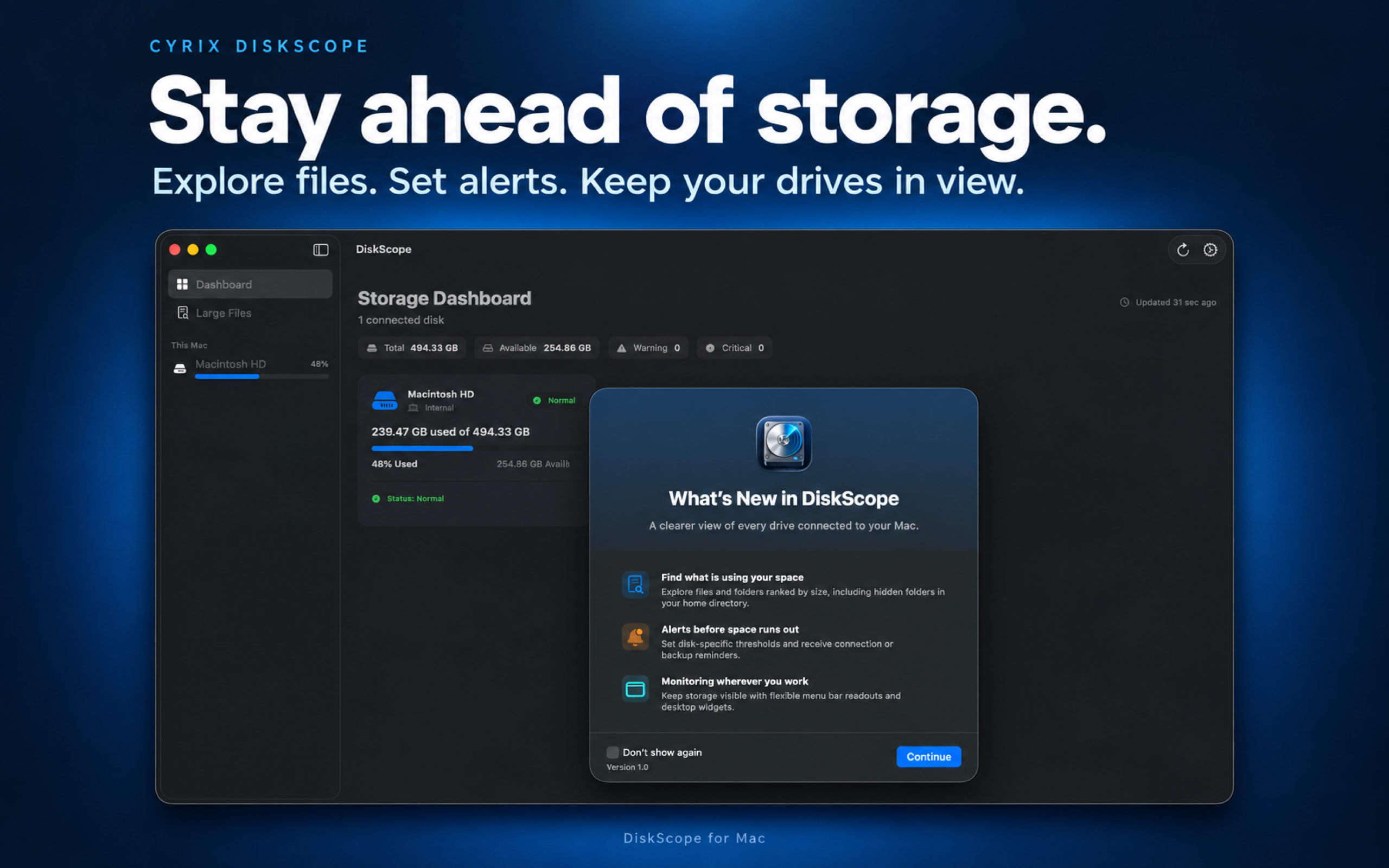This screenshot has height=868, width=1389.
Task: Check the Don't show again box
Action: click(613, 752)
